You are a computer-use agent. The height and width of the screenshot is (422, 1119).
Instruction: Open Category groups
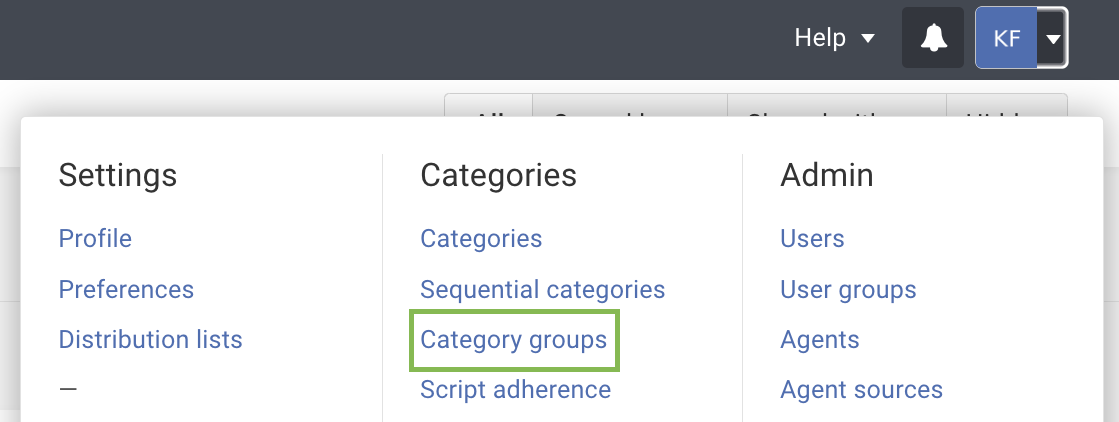point(513,339)
